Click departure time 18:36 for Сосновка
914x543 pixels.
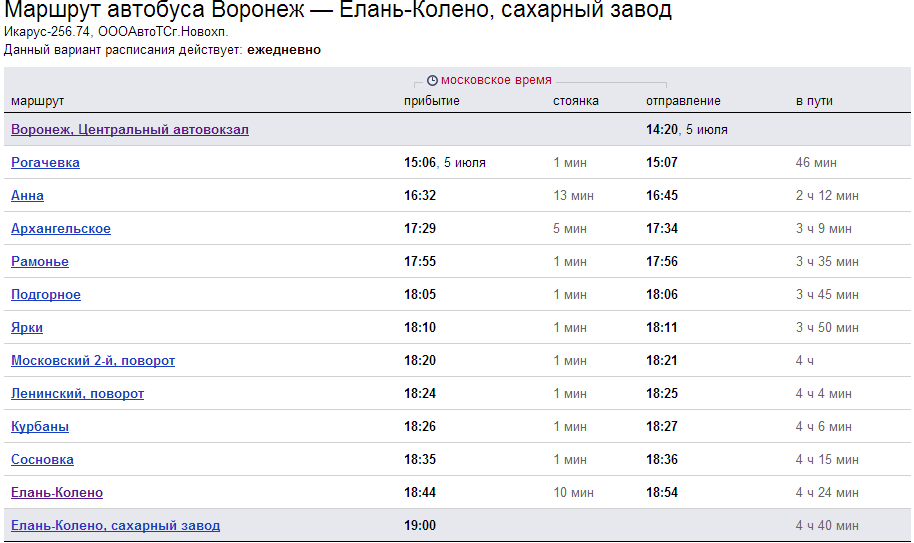click(x=662, y=460)
